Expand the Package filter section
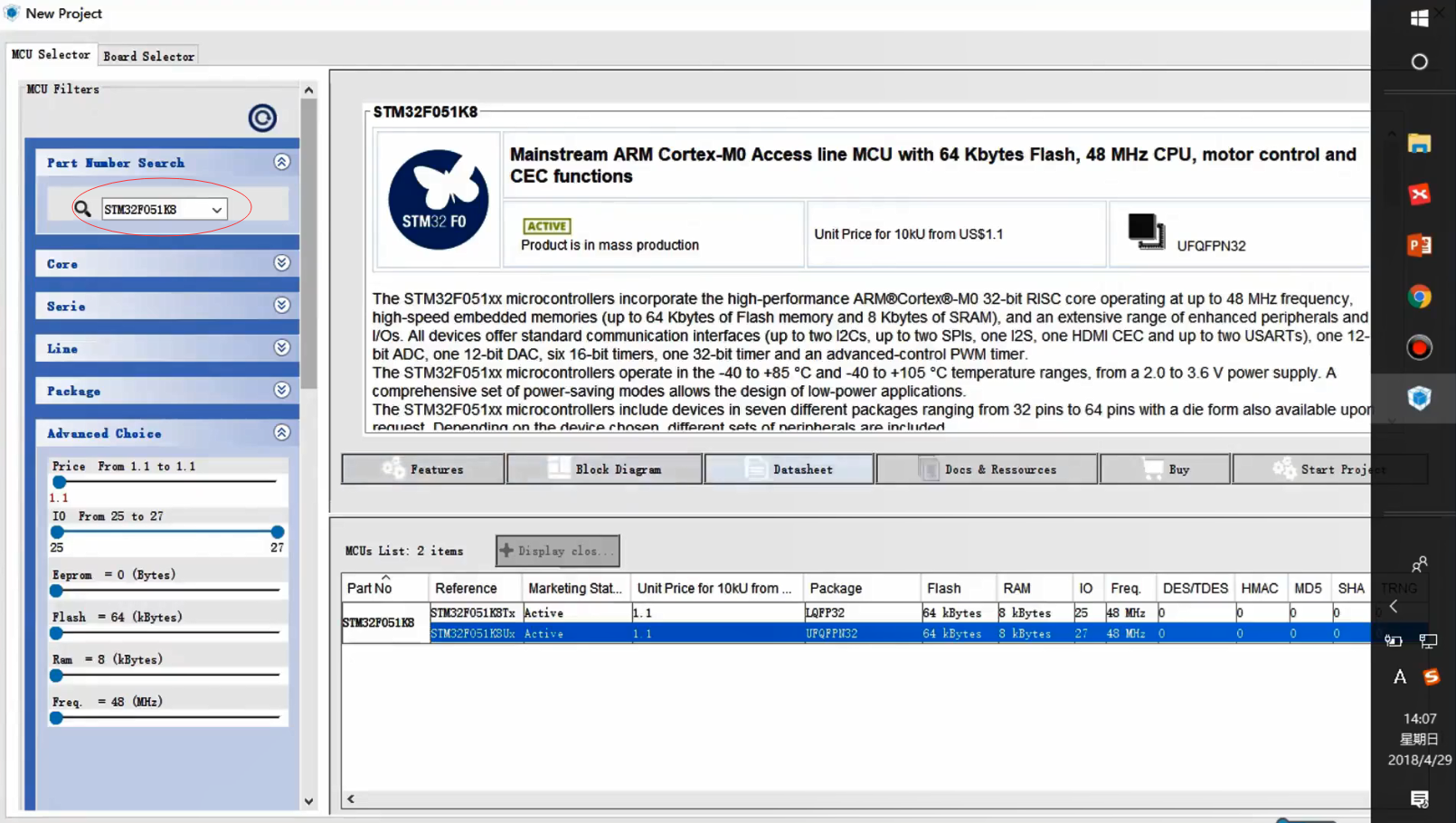Screen dimensions: 1456x823 tap(282, 391)
